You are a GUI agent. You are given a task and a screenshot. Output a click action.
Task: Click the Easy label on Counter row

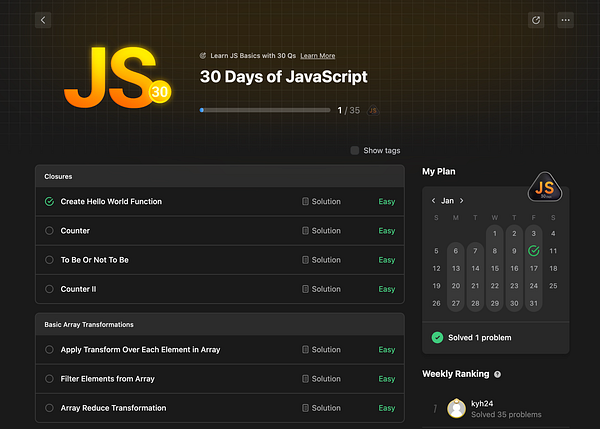pyautogui.click(x=386, y=231)
